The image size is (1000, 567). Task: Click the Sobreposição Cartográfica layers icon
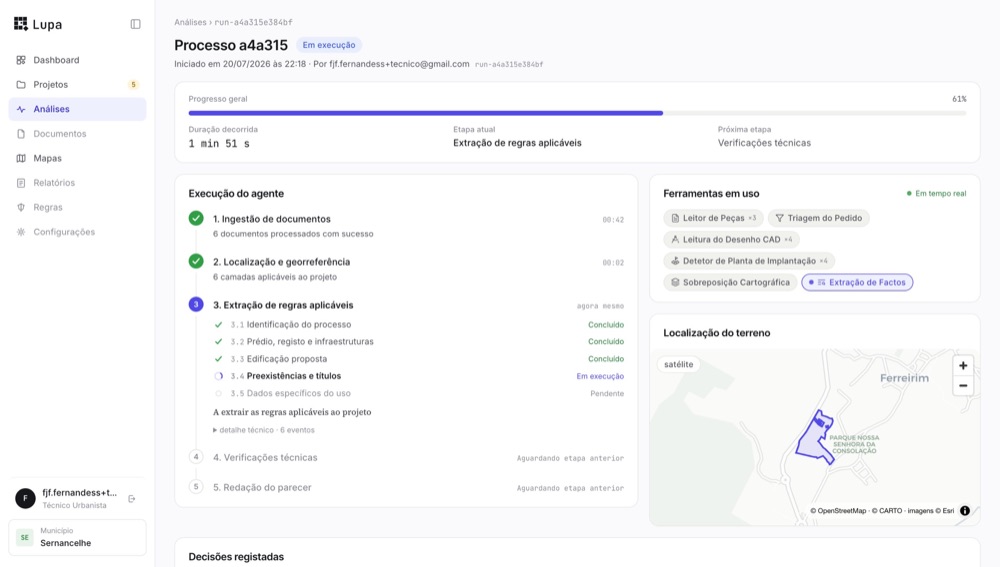[x=675, y=283]
